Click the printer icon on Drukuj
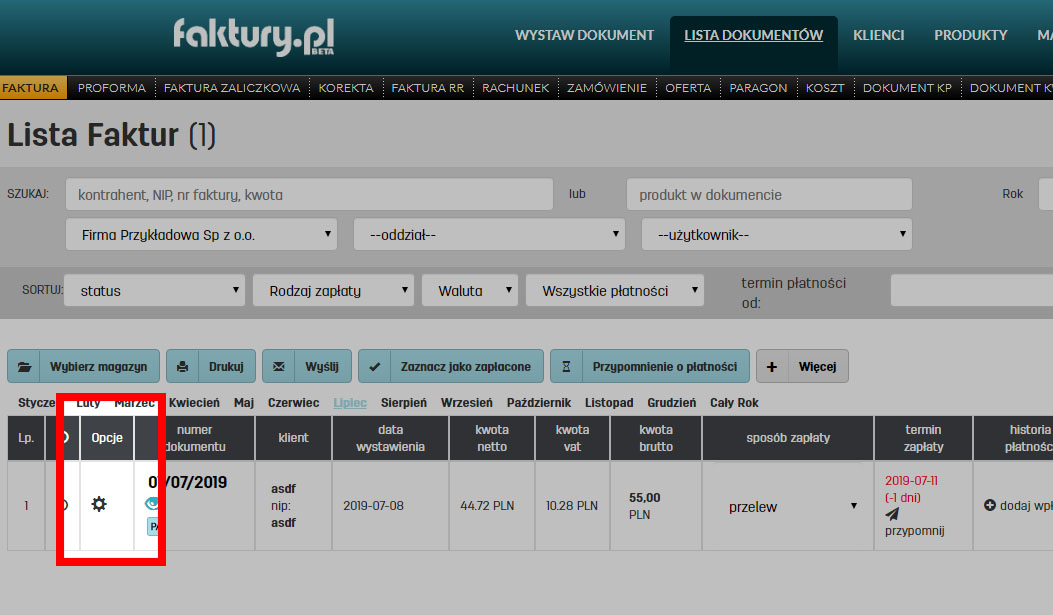This screenshot has height=615, width=1053. pos(183,366)
